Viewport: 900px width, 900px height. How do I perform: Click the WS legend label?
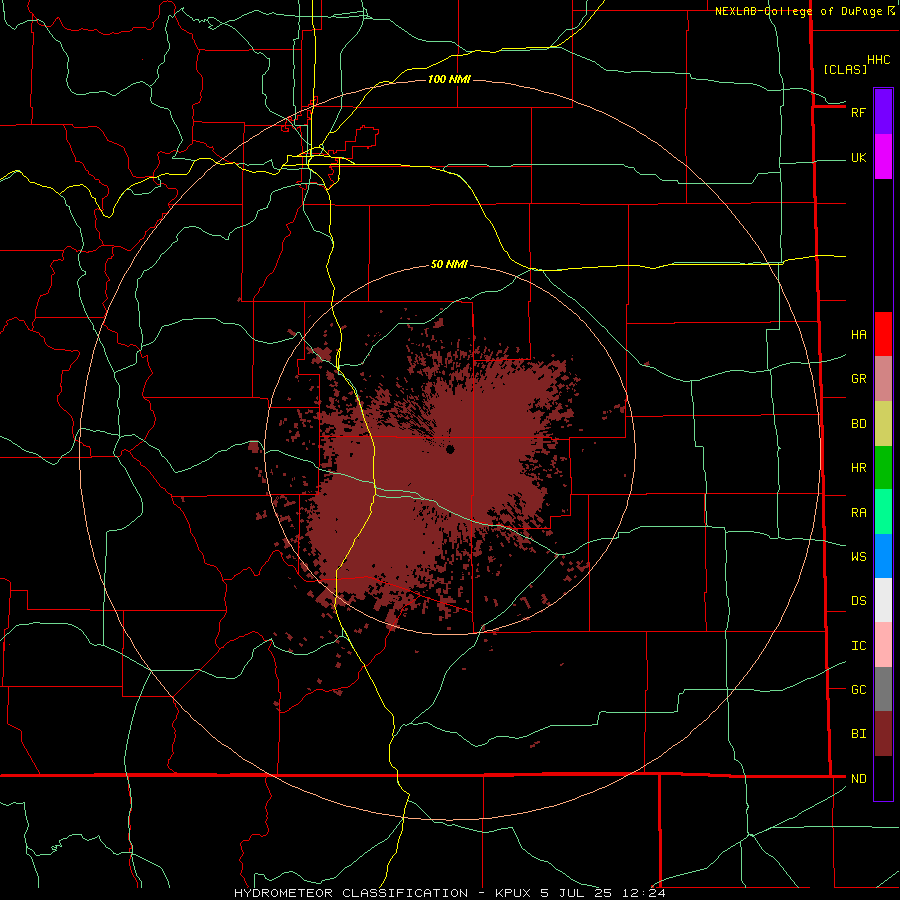coord(858,557)
